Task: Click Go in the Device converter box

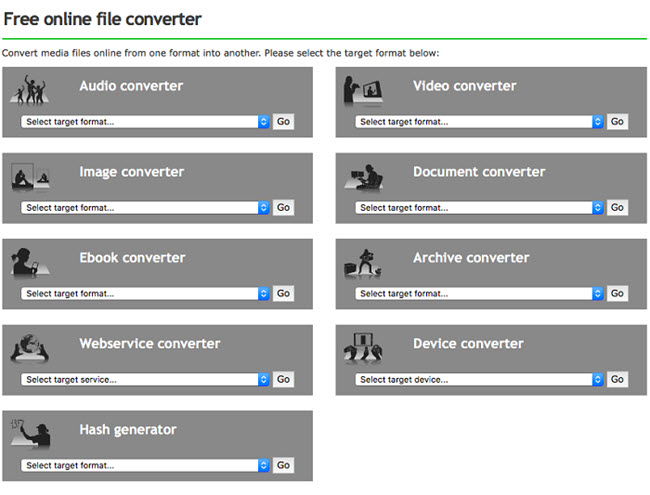Action: click(x=617, y=379)
